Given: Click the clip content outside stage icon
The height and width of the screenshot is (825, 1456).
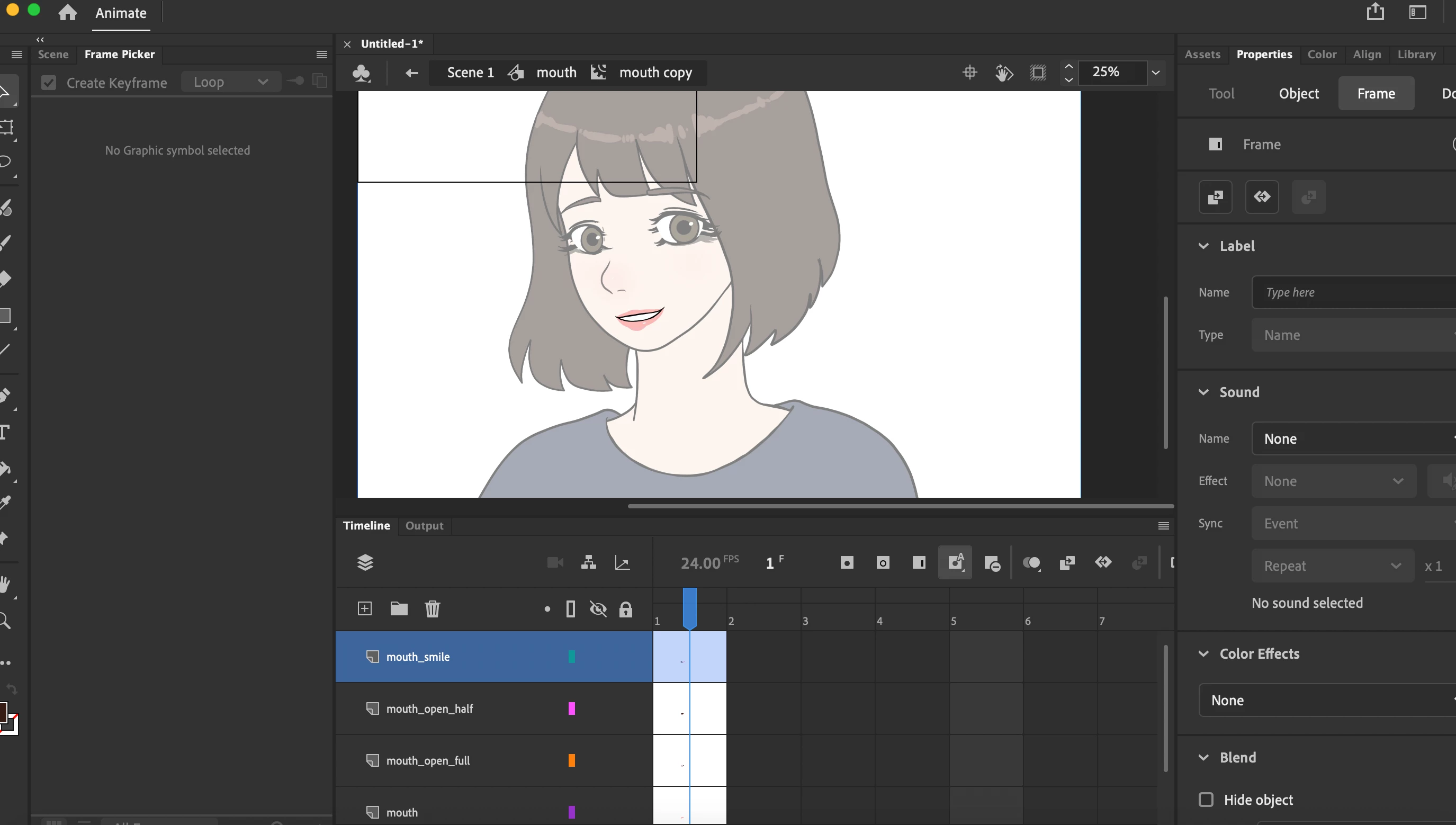Looking at the screenshot, I should point(1038,73).
